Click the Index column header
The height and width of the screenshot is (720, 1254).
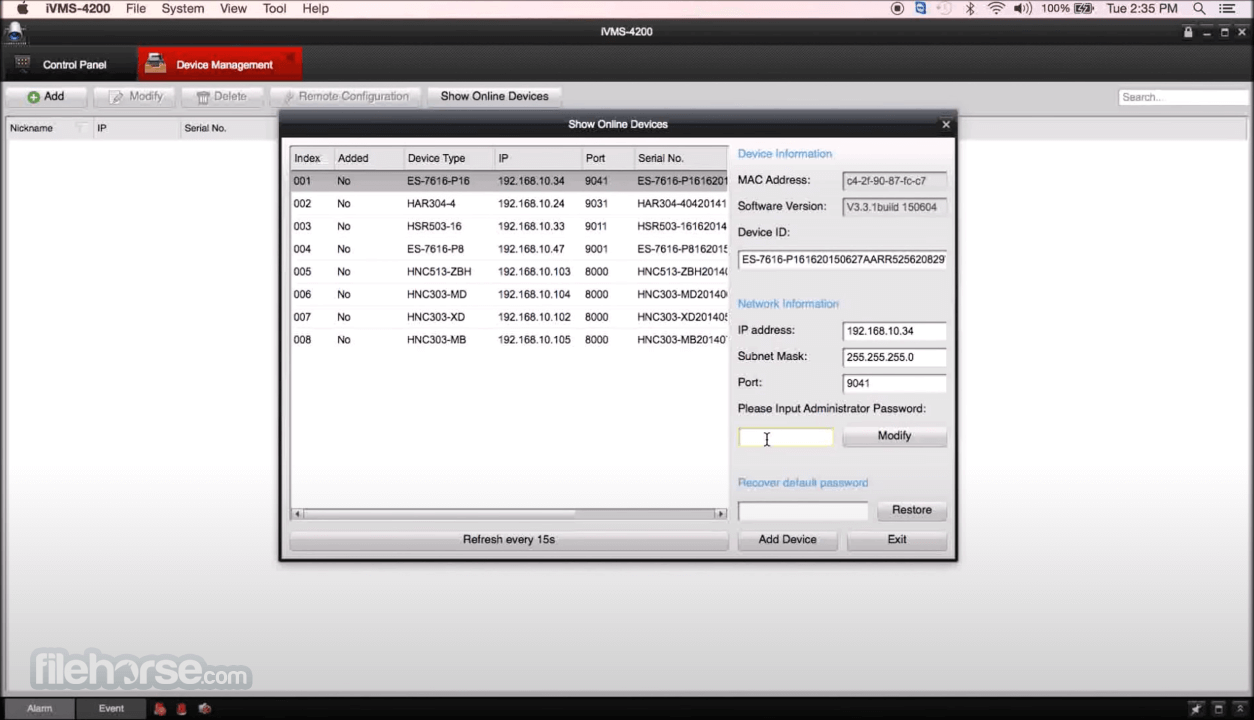(312, 158)
